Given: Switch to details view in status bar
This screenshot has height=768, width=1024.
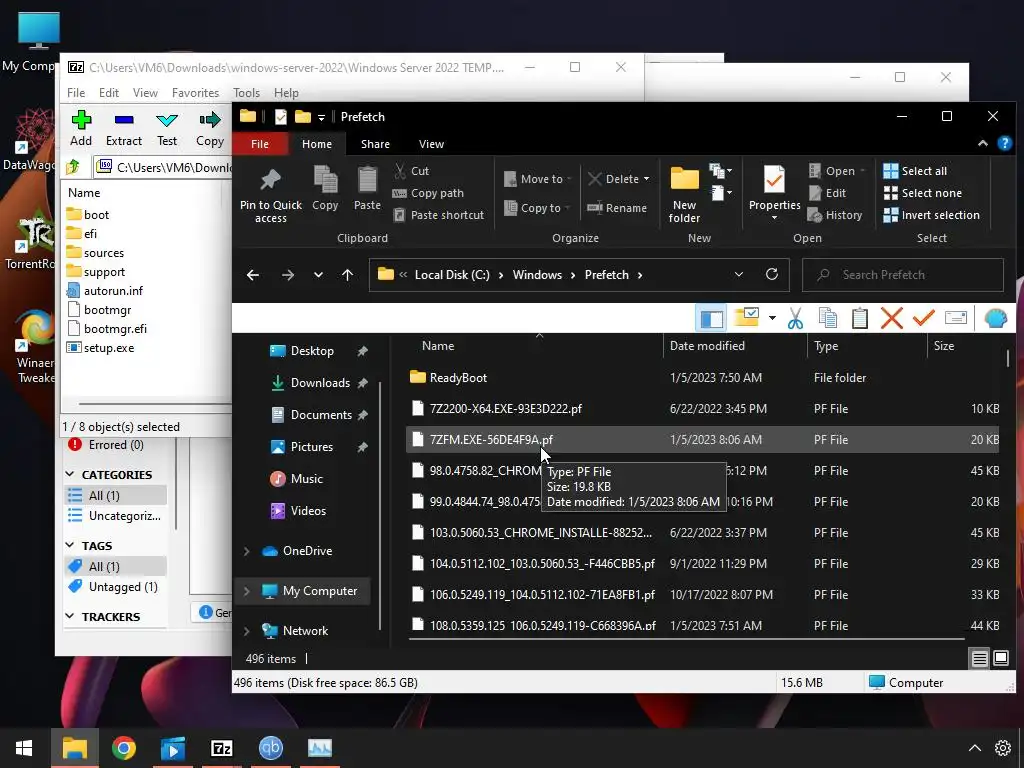Looking at the screenshot, I should click(979, 658).
